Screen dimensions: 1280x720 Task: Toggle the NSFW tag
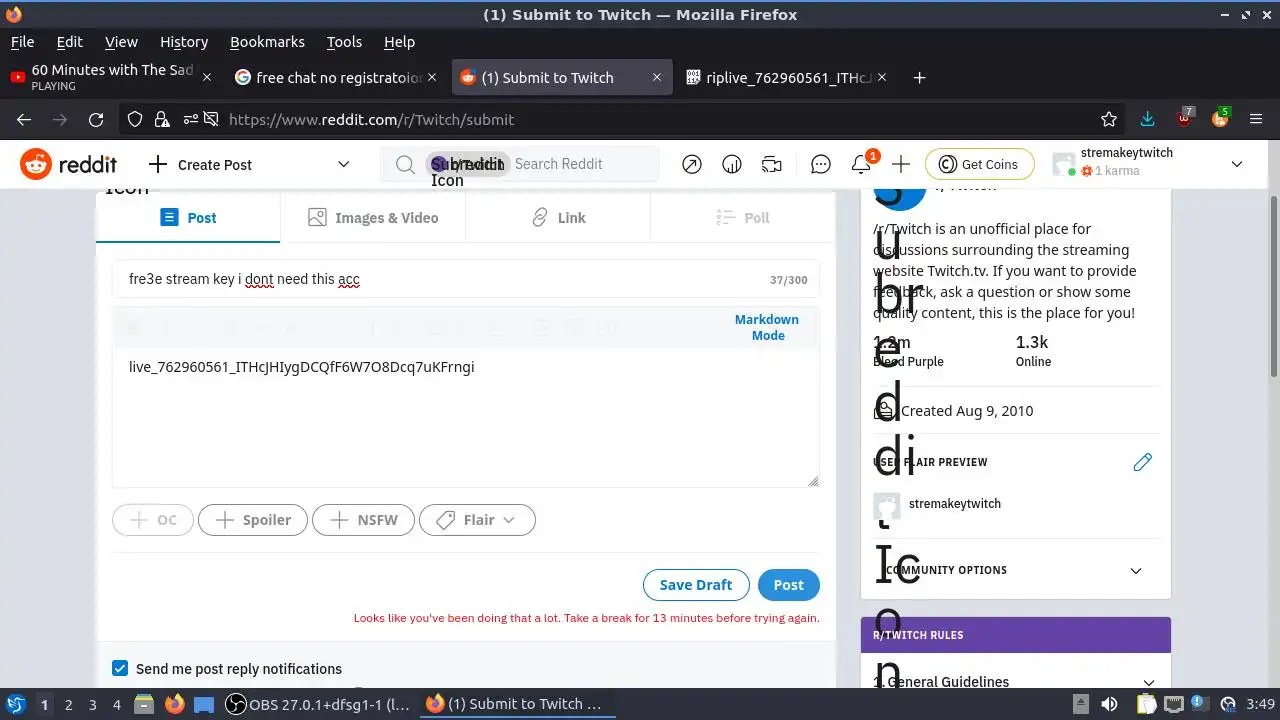(x=364, y=520)
